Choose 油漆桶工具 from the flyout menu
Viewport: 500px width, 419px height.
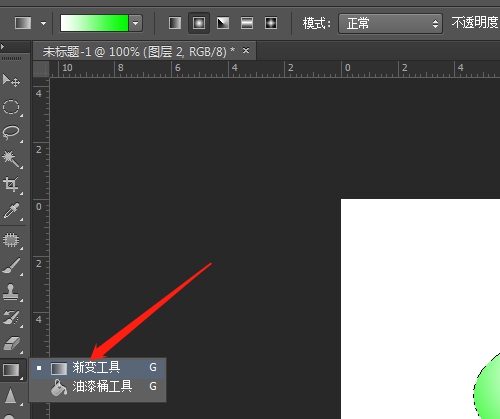[x=98, y=387]
